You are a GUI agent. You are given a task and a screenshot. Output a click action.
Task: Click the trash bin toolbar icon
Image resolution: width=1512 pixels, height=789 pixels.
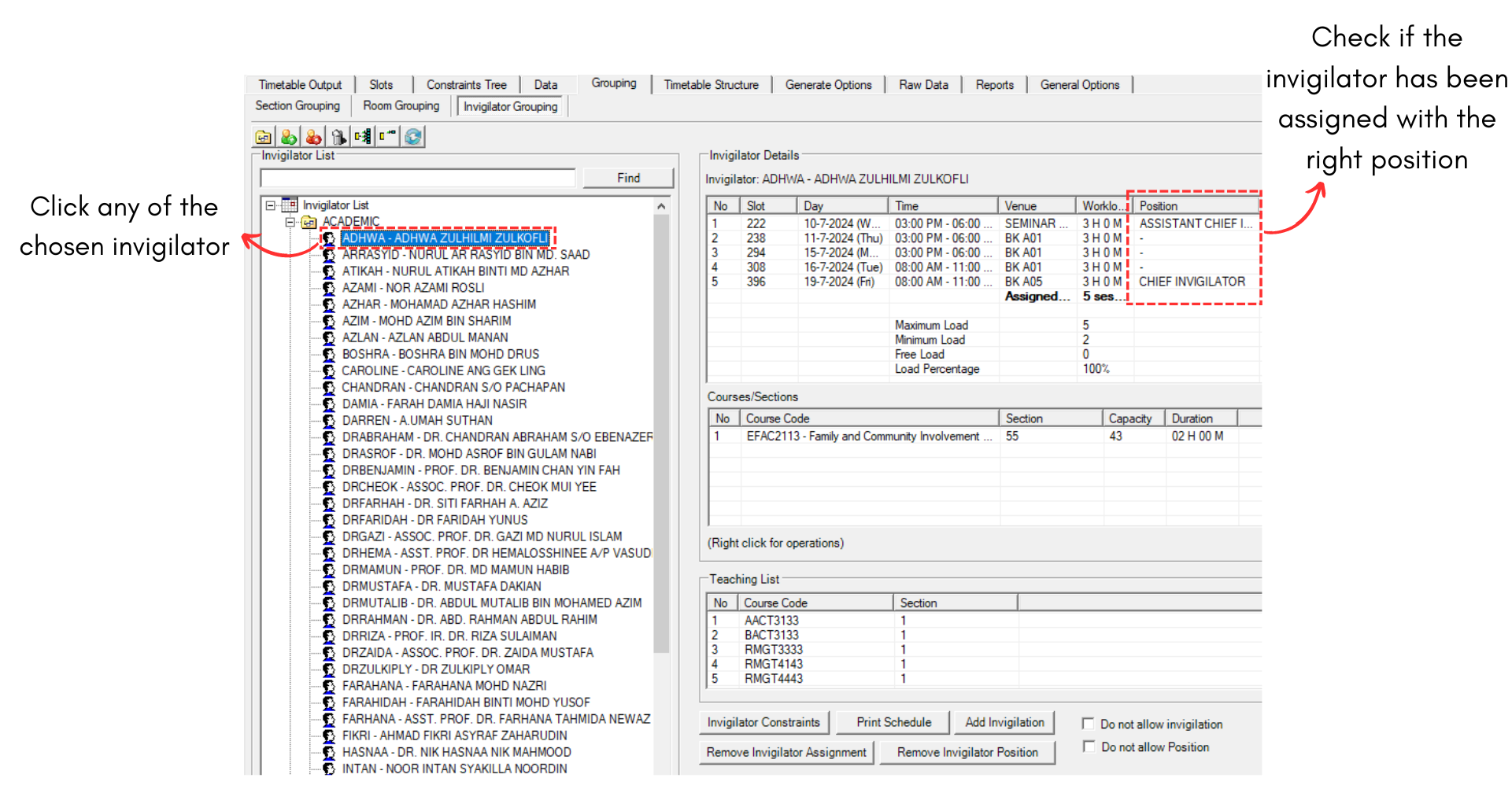tap(338, 137)
